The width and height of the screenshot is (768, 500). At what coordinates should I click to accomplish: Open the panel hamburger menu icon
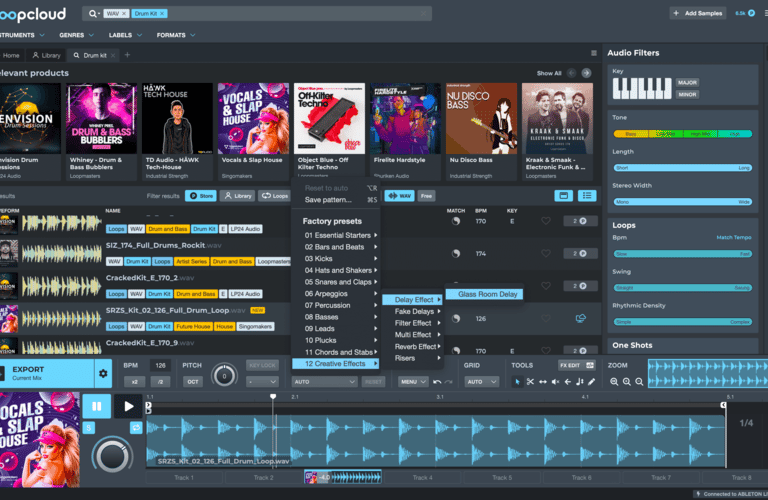[594, 53]
